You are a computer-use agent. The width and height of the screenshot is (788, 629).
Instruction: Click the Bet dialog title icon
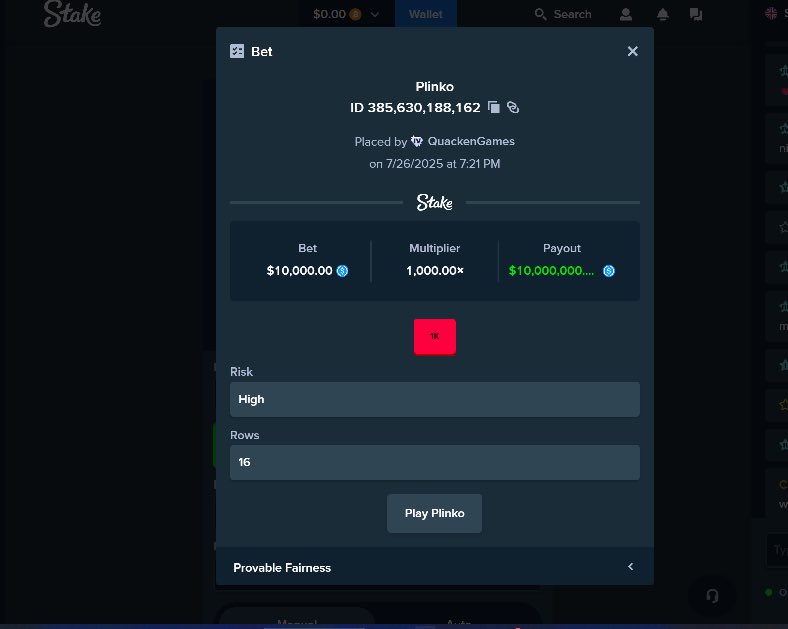pyautogui.click(x=237, y=51)
